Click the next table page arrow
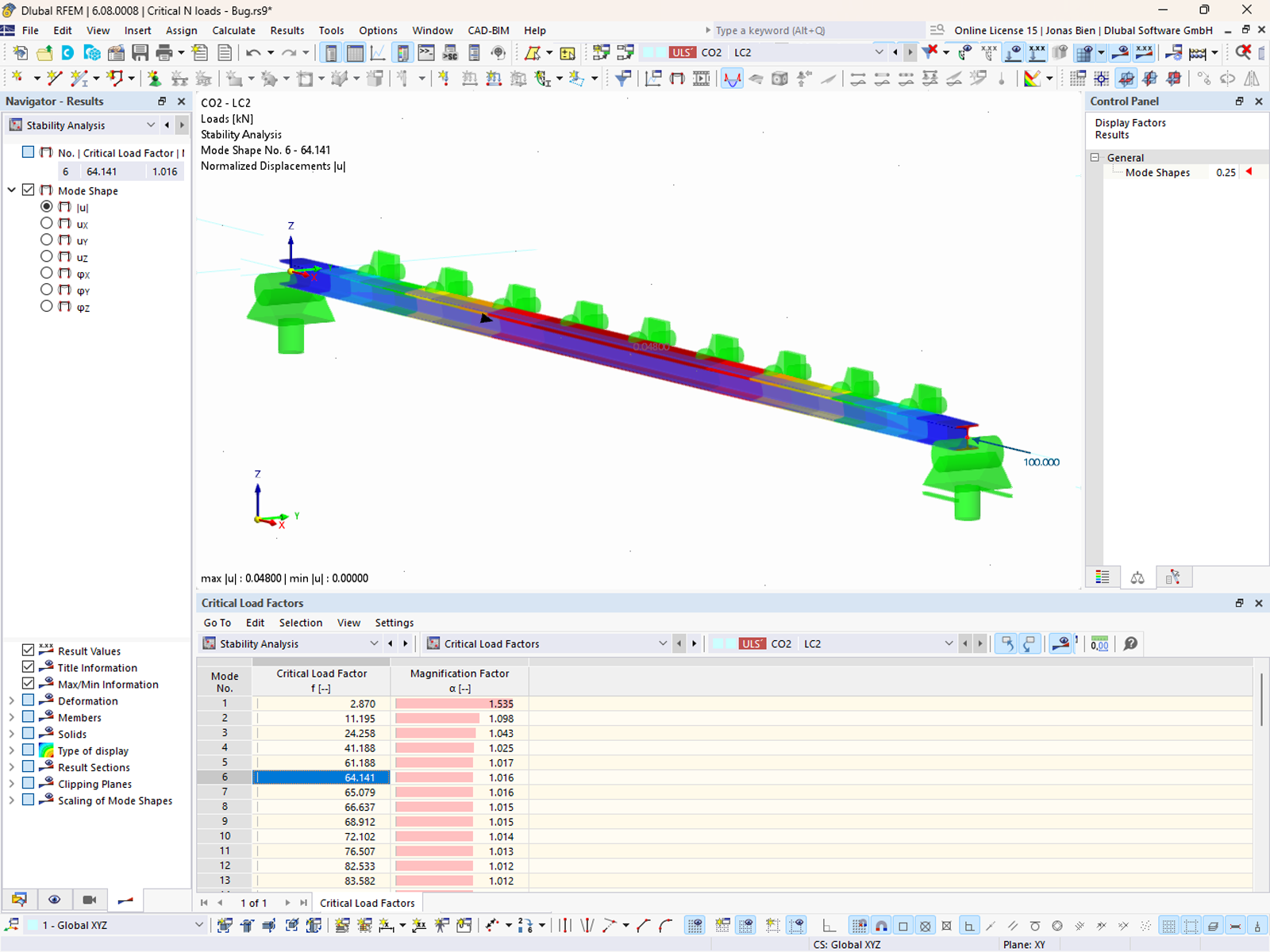Viewport: 1270px width, 952px height. coord(287,903)
